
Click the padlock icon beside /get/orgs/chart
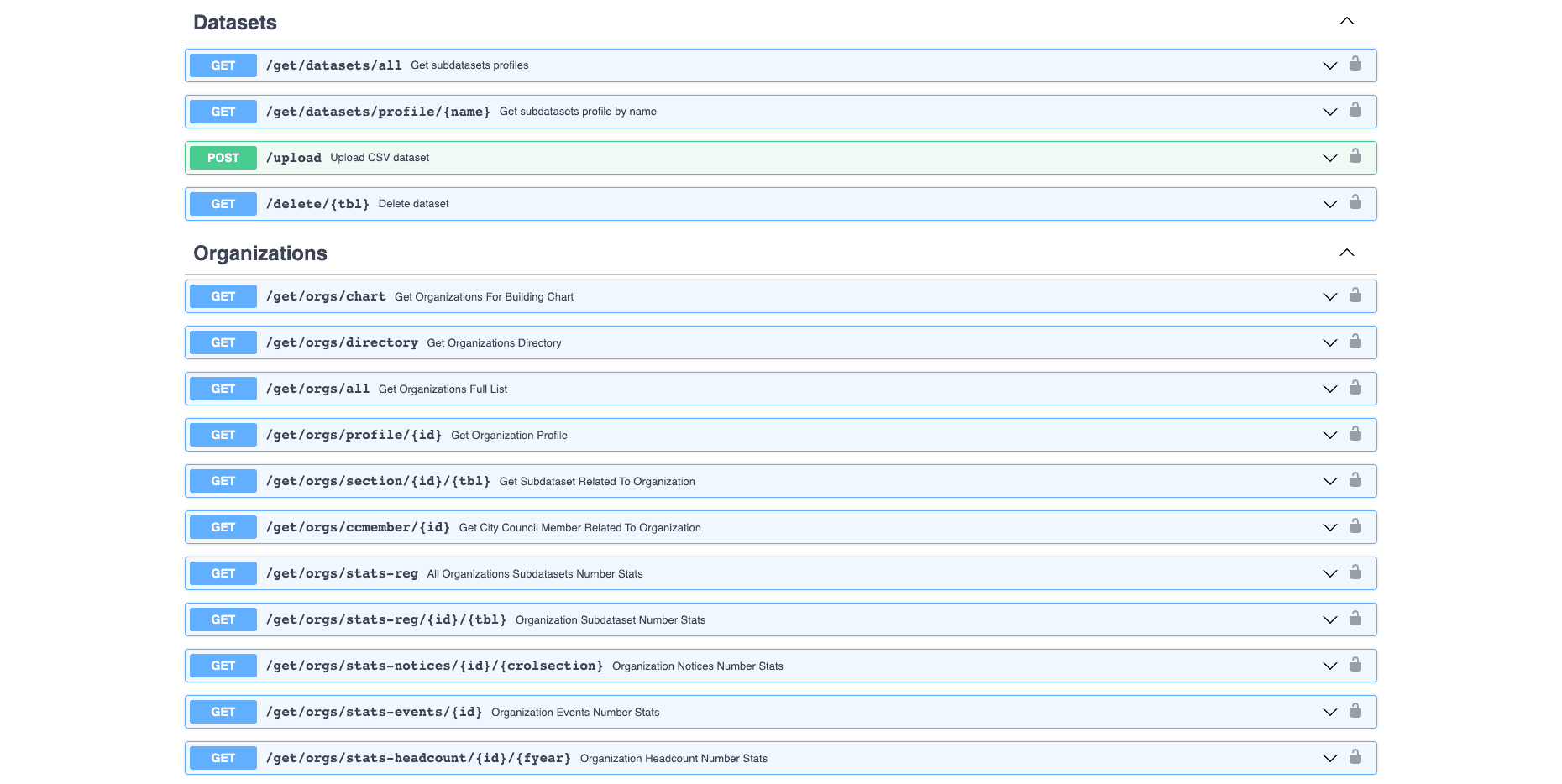point(1355,295)
